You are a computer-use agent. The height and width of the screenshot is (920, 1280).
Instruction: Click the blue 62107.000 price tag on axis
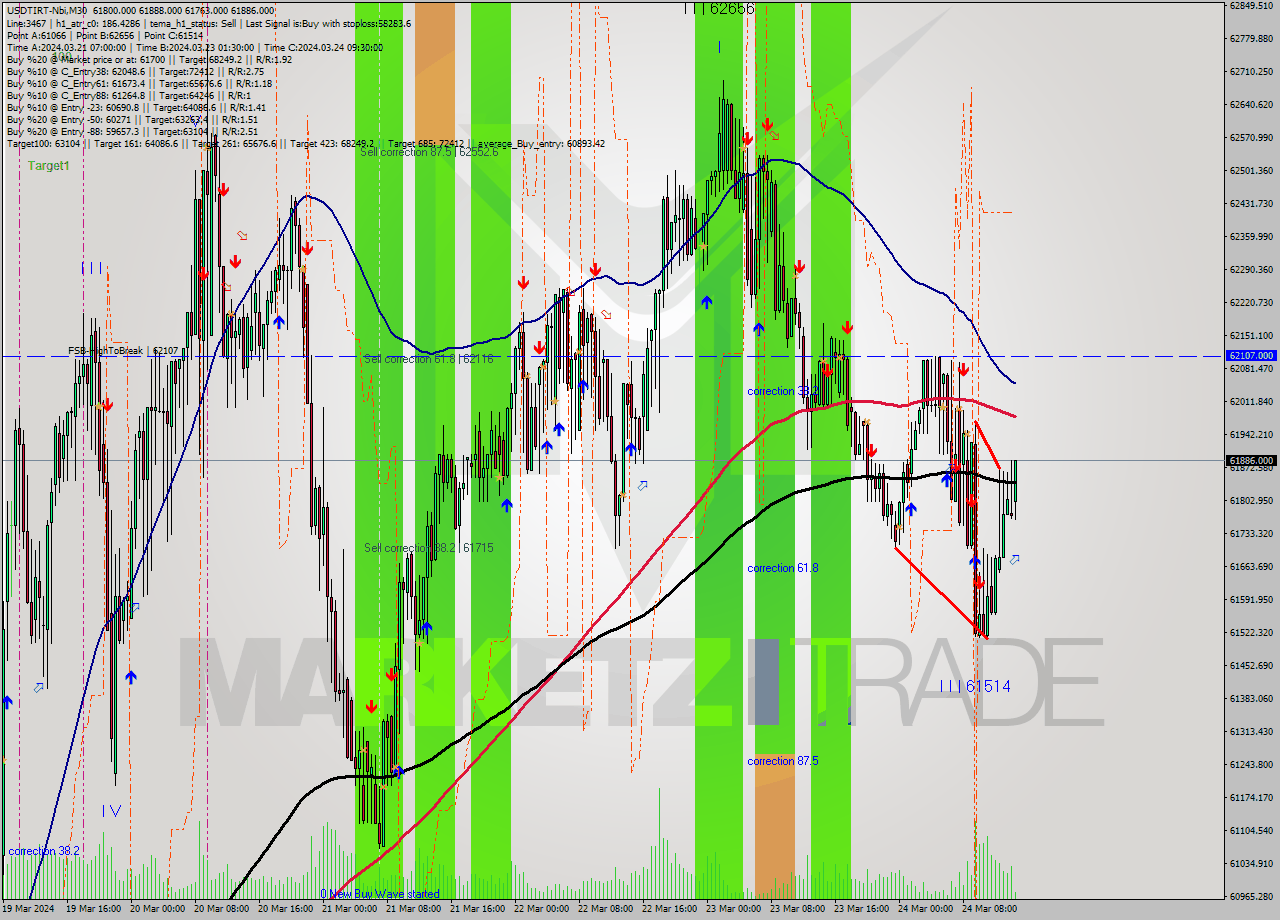coord(1250,356)
